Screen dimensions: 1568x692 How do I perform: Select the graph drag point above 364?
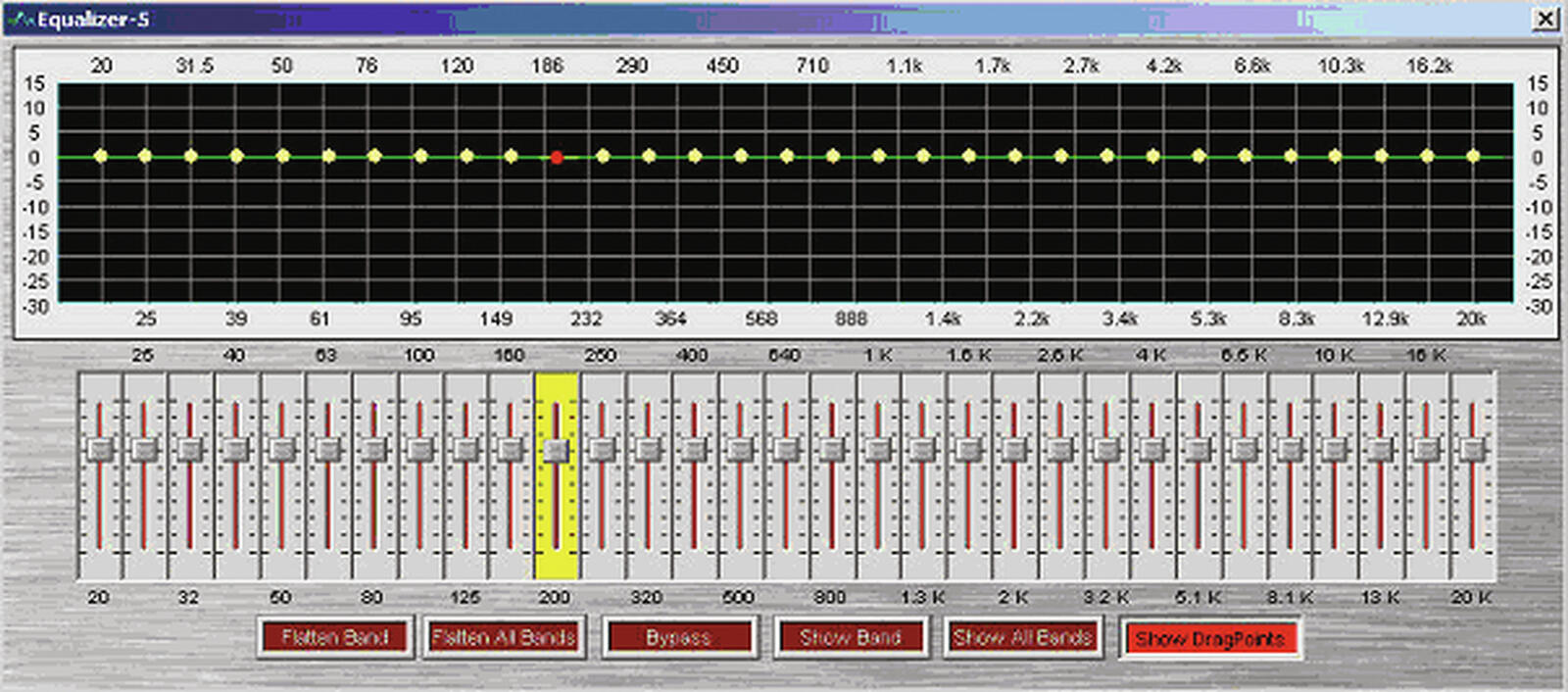[694, 156]
